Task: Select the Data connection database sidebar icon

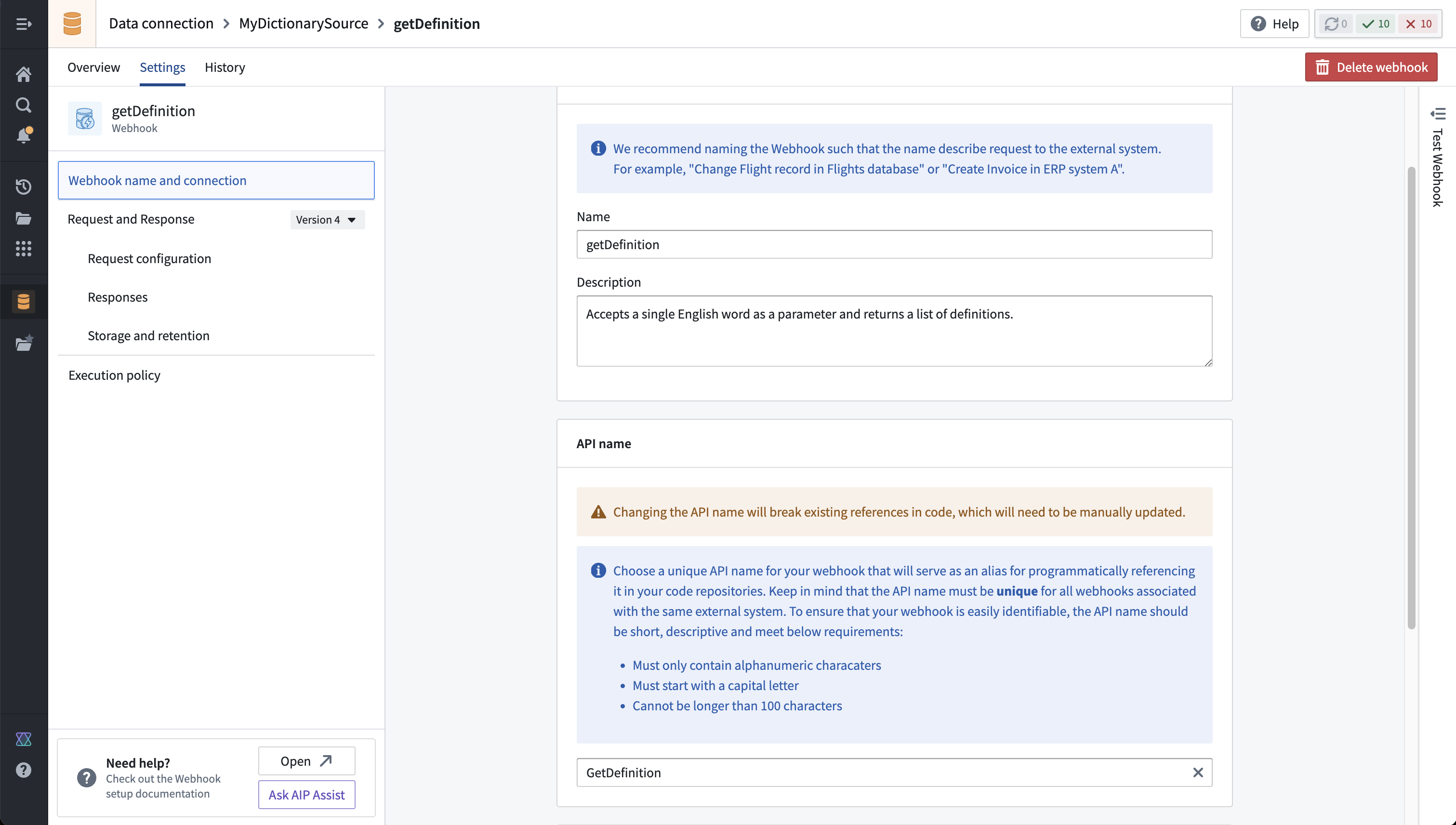Action: [x=23, y=302]
